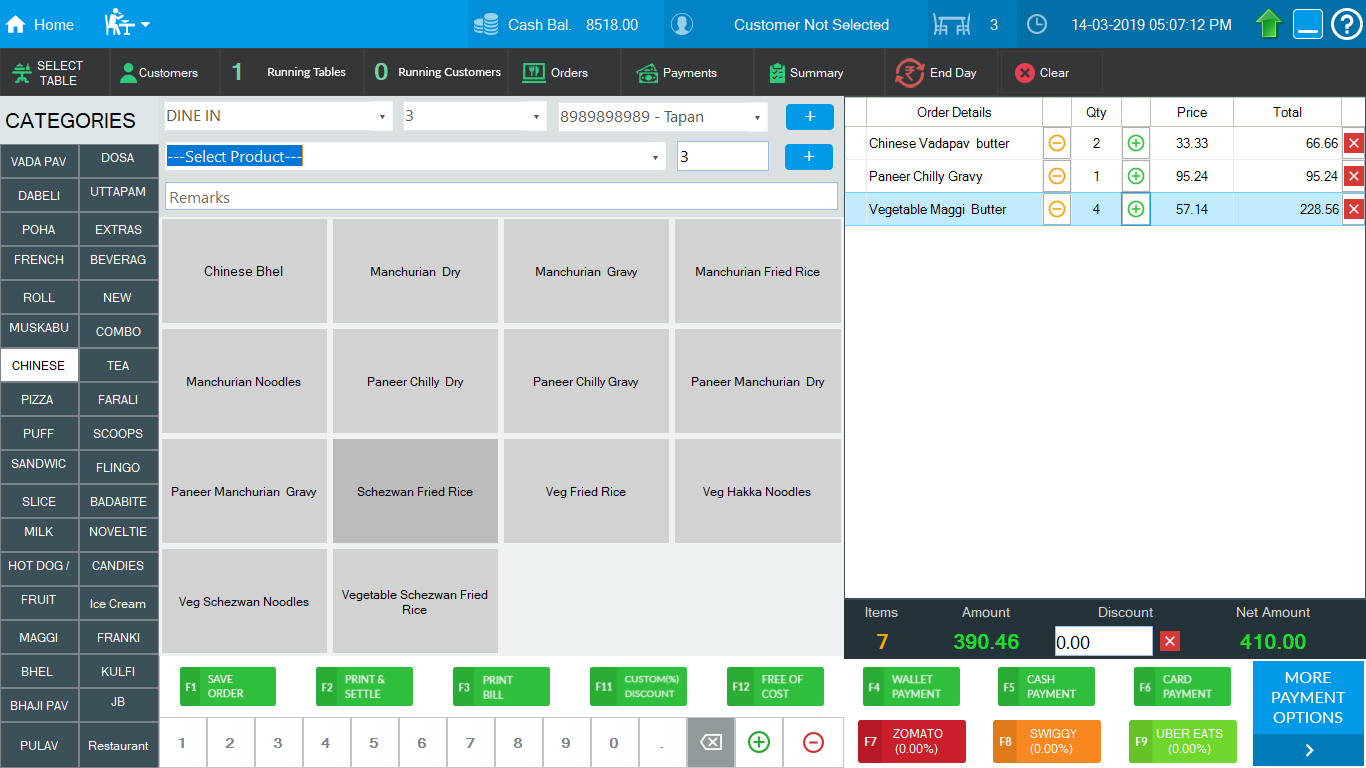The width and height of the screenshot is (1366, 768).
Task: Add Schezwan Fried Rice to order
Action: tap(415, 491)
